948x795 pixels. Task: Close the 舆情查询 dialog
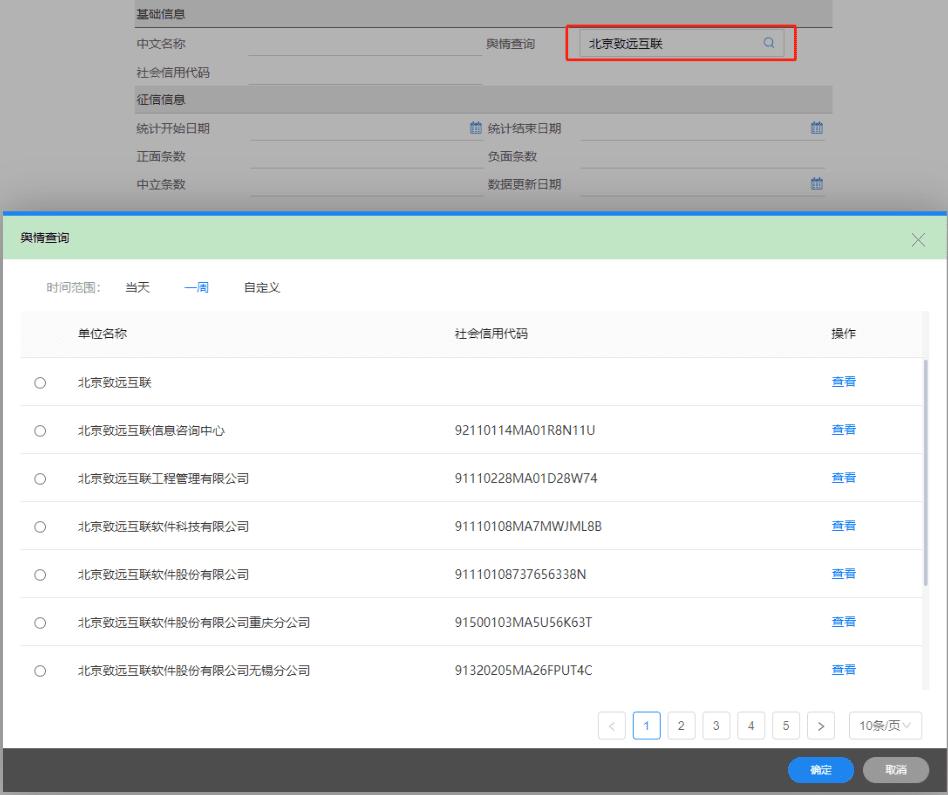[918, 240]
